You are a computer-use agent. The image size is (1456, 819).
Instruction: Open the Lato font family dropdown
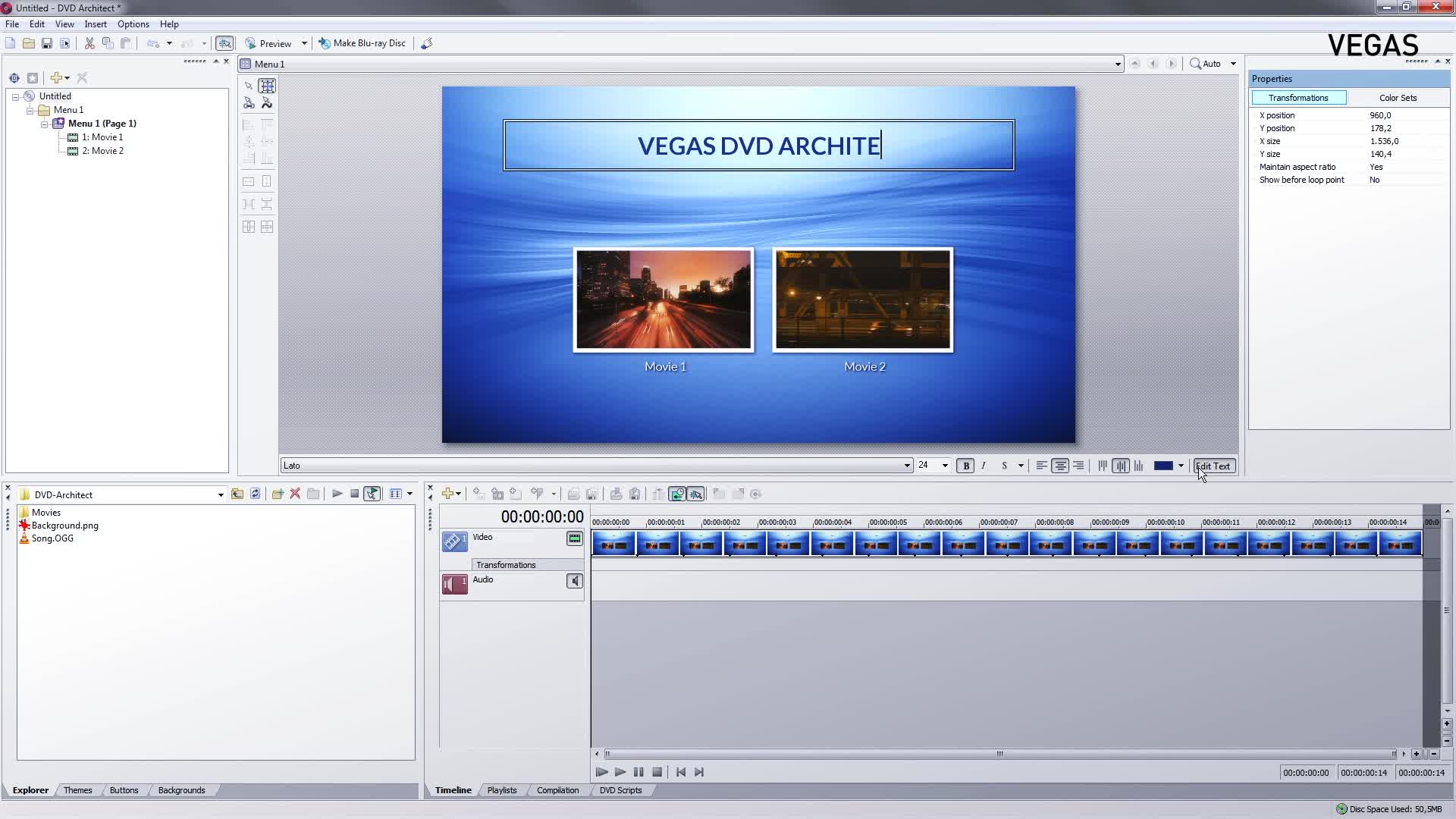click(906, 466)
